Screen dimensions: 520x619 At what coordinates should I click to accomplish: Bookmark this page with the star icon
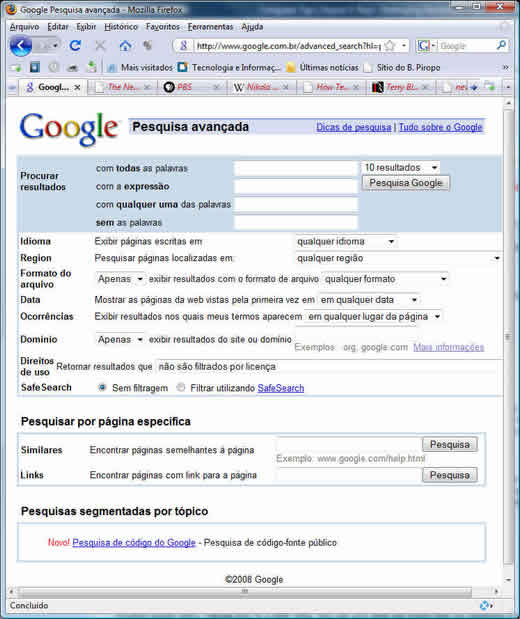tap(390, 46)
